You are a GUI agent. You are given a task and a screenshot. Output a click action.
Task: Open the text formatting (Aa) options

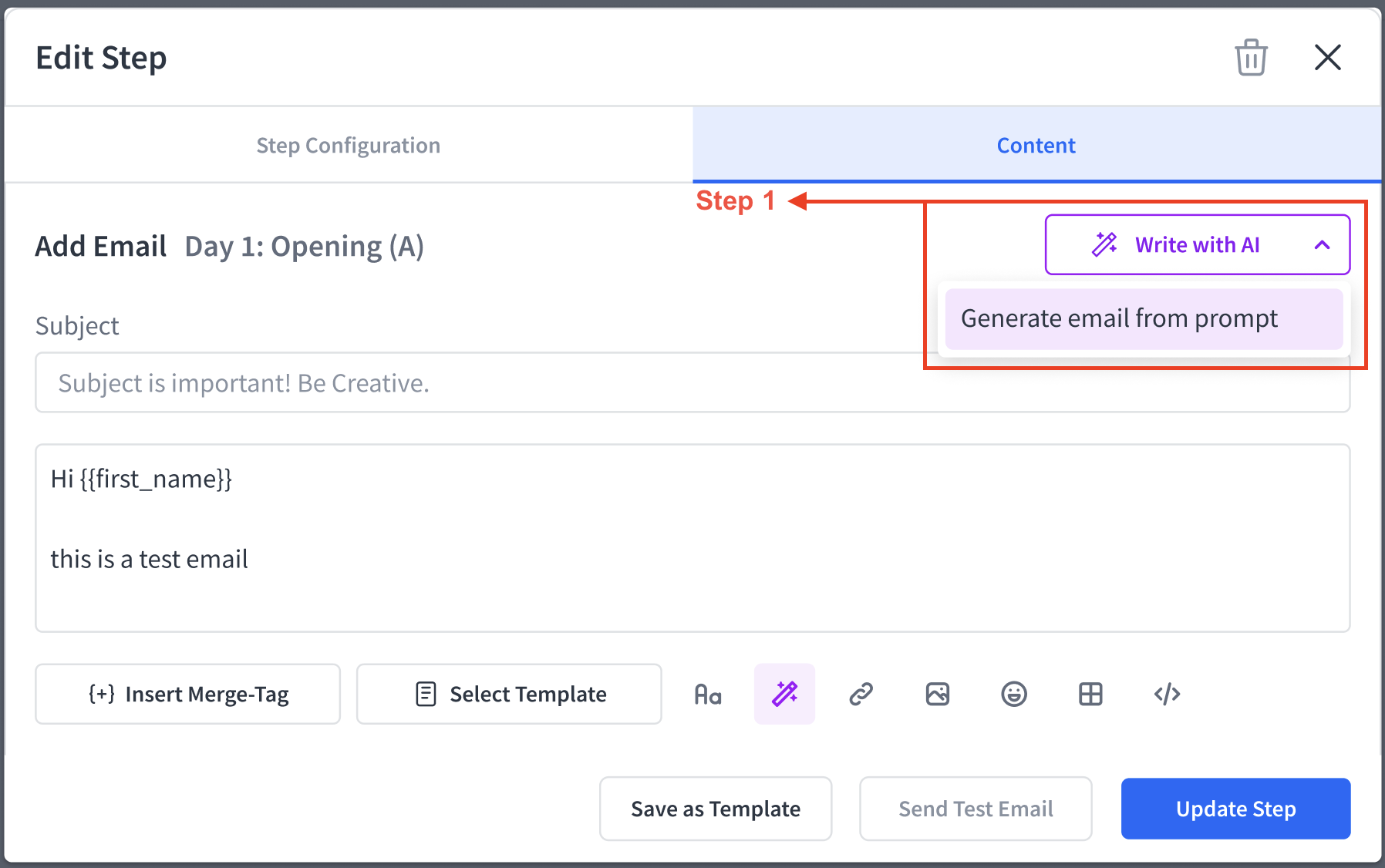[x=708, y=695]
